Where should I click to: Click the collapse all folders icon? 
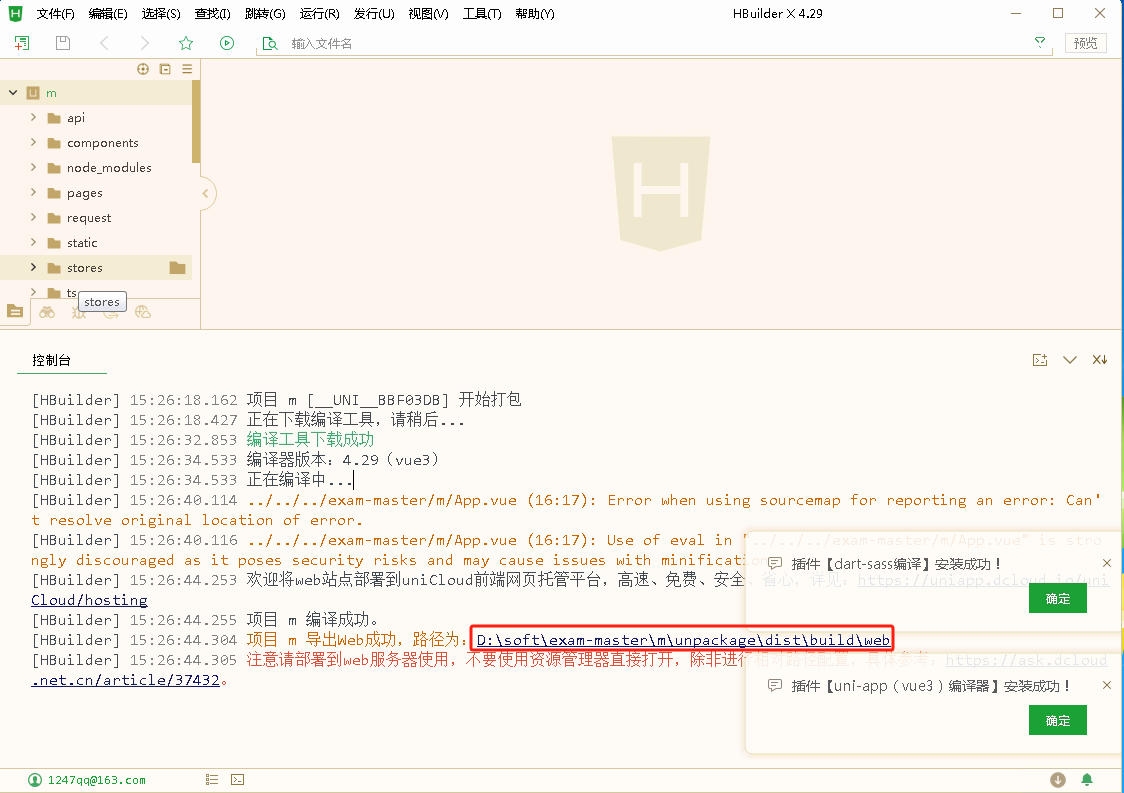pyautogui.click(x=165, y=69)
